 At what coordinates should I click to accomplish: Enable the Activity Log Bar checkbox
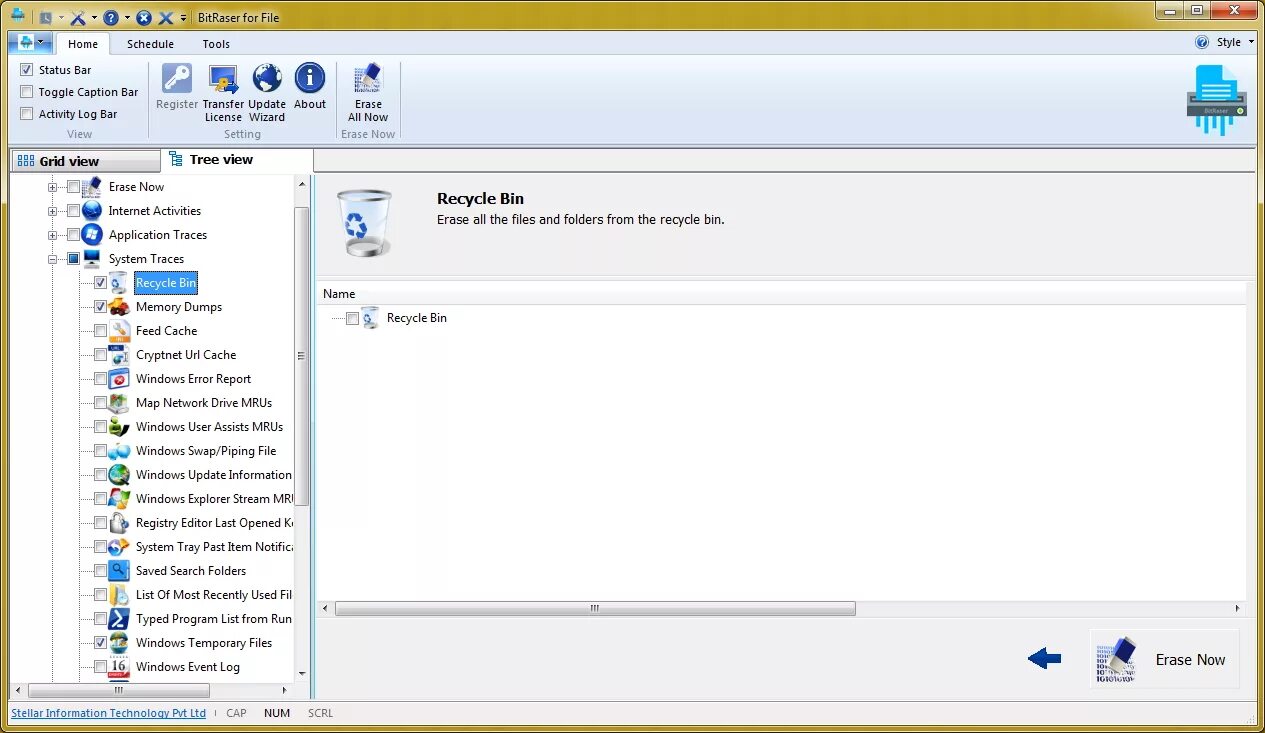click(27, 114)
